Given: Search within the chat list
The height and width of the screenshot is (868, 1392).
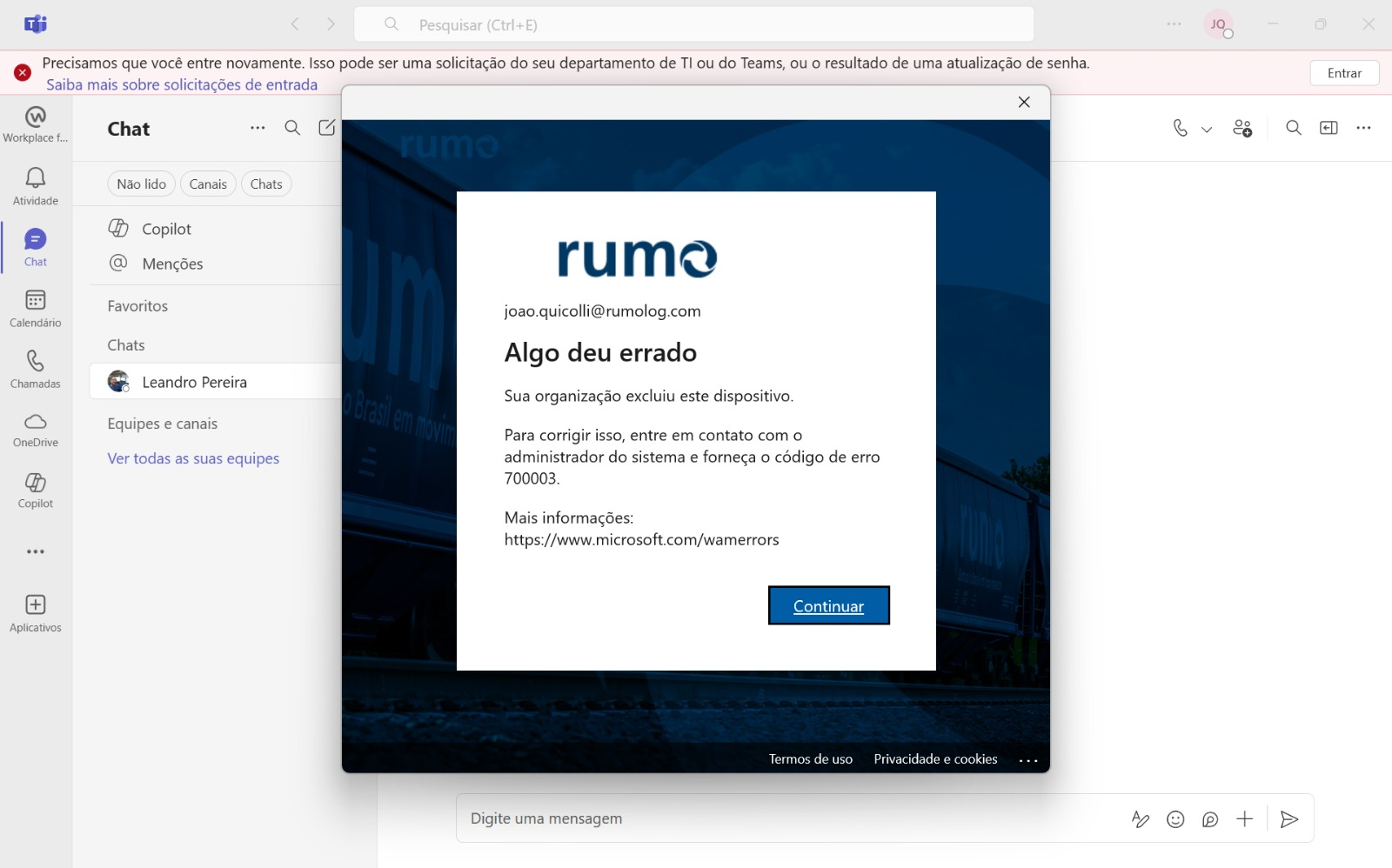Looking at the screenshot, I should click(292, 128).
